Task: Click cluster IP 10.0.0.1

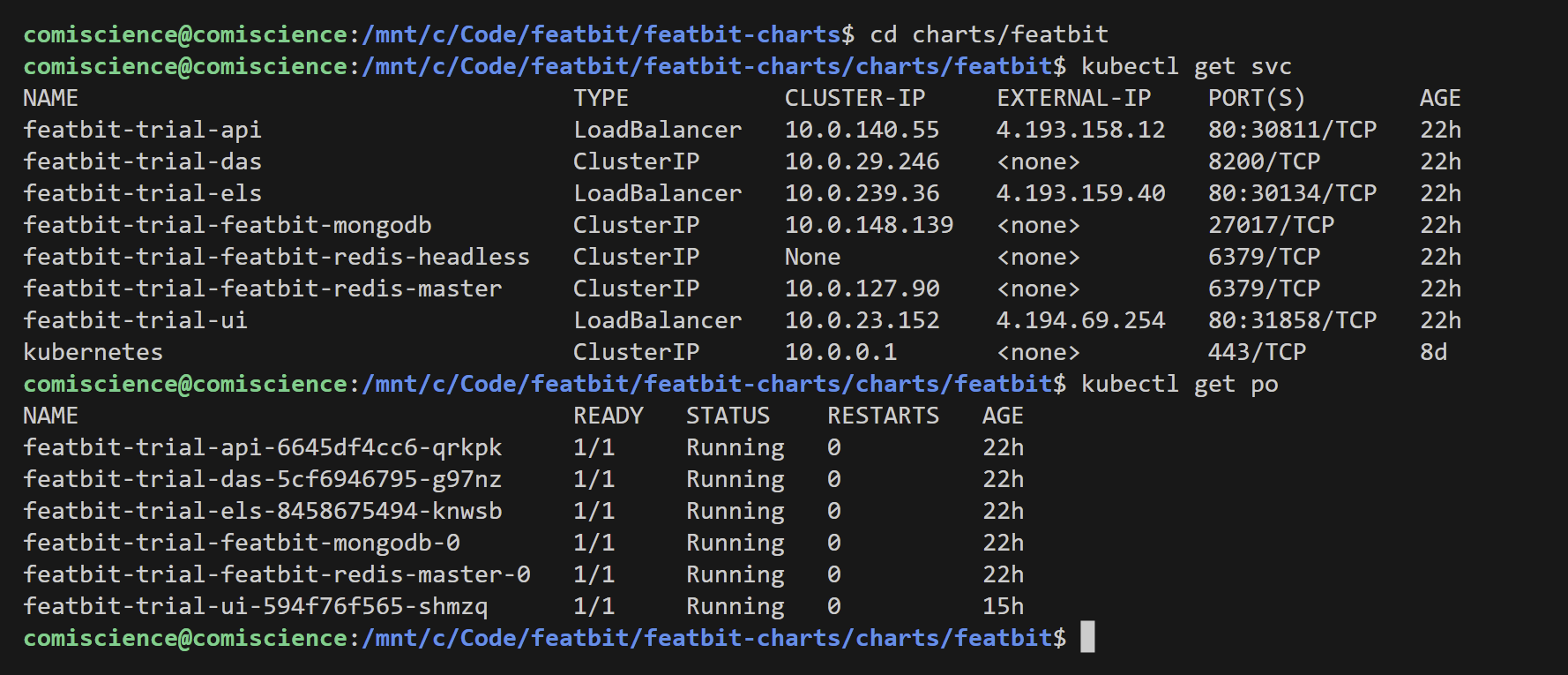Action: [840, 352]
